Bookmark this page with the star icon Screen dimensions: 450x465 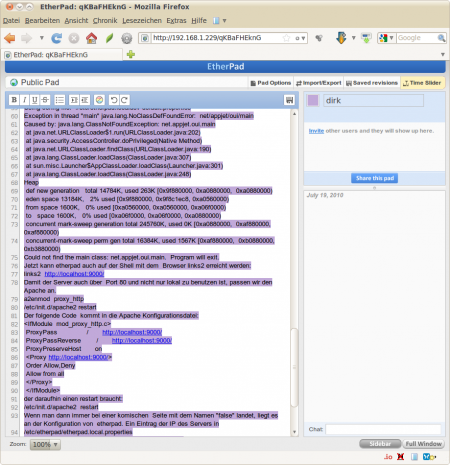point(286,38)
